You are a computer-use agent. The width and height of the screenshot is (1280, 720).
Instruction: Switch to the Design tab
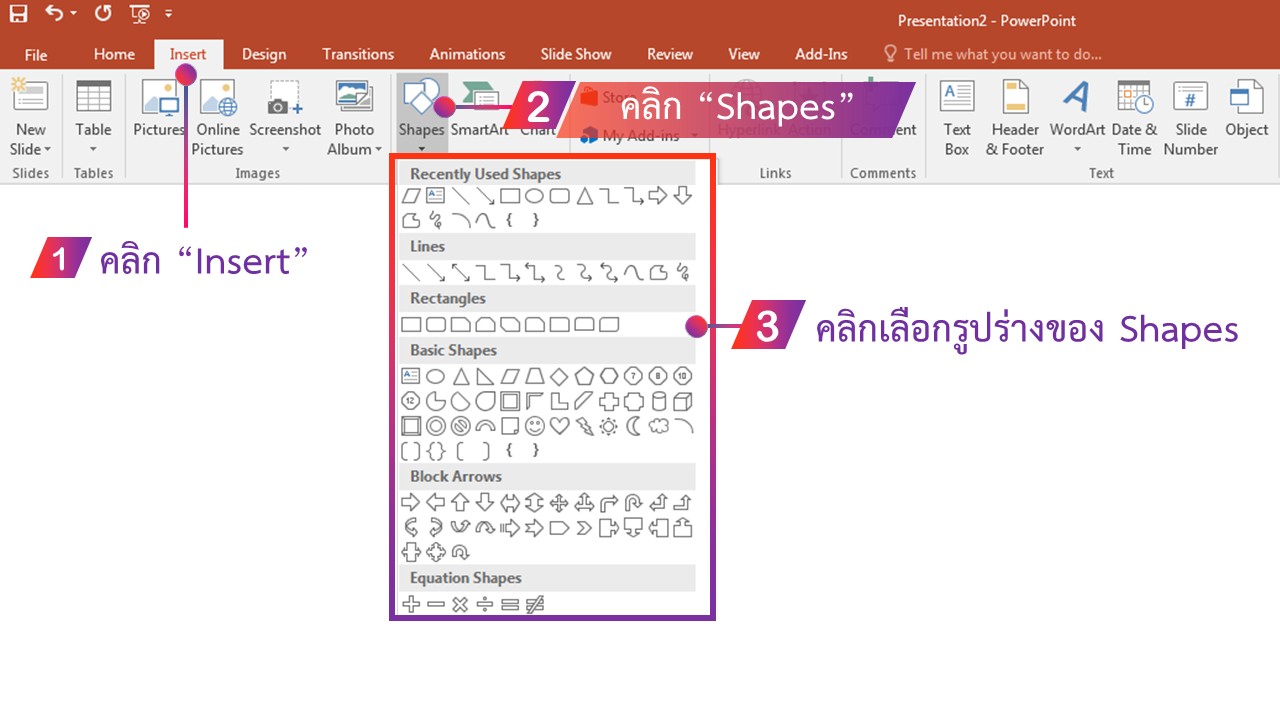pyautogui.click(x=264, y=54)
